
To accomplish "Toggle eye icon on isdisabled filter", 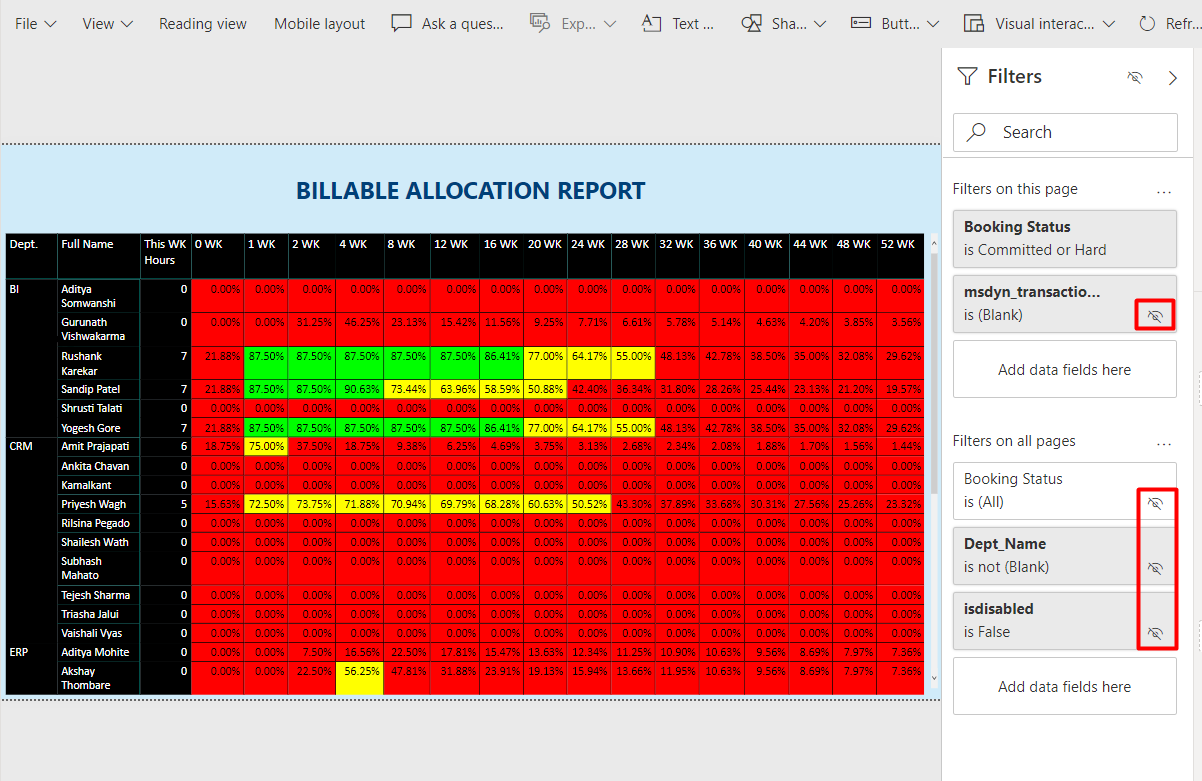I will tap(1155, 633).
